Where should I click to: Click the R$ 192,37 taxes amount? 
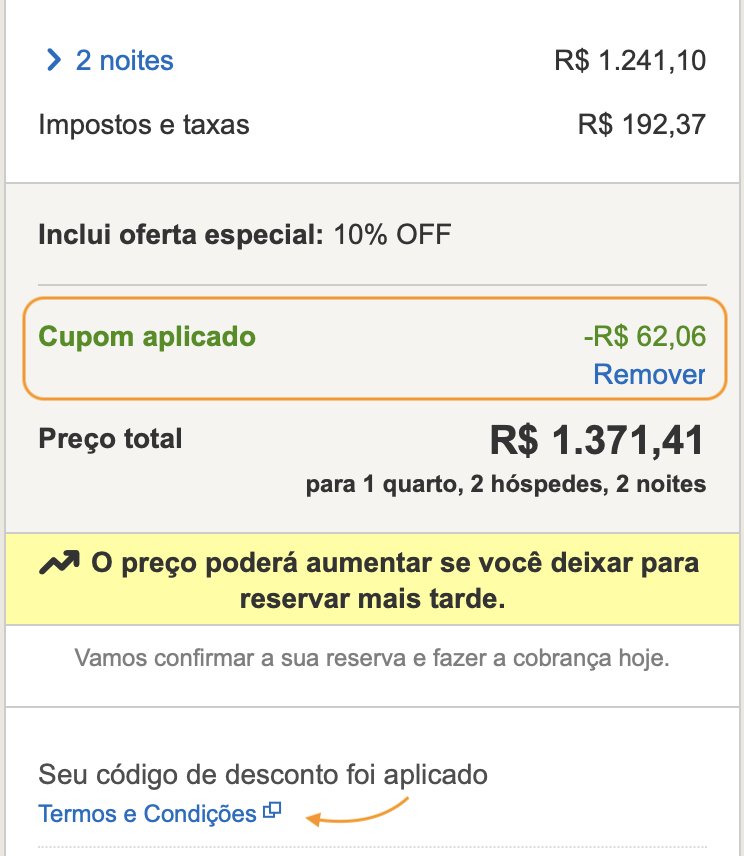click(642, 124)
